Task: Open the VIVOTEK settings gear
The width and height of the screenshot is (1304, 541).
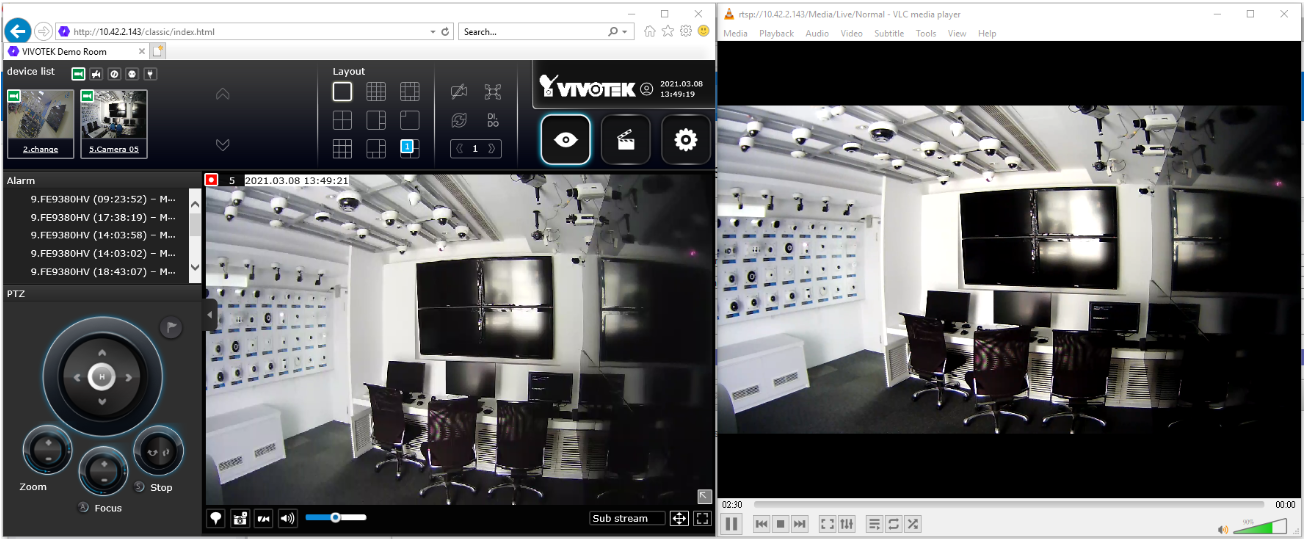Action: click(685, 140)
